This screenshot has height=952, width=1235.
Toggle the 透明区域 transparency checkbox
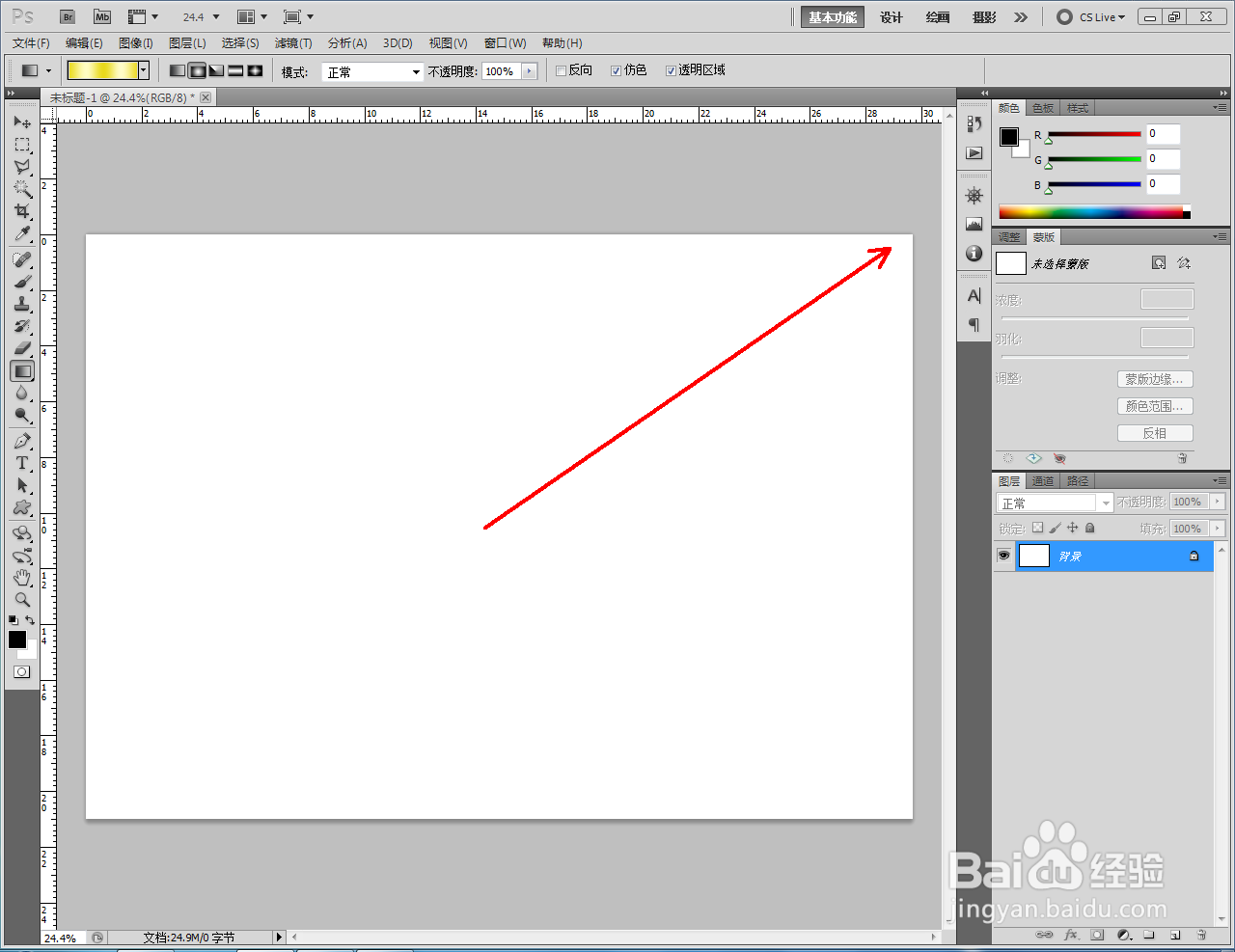point(671,70)
